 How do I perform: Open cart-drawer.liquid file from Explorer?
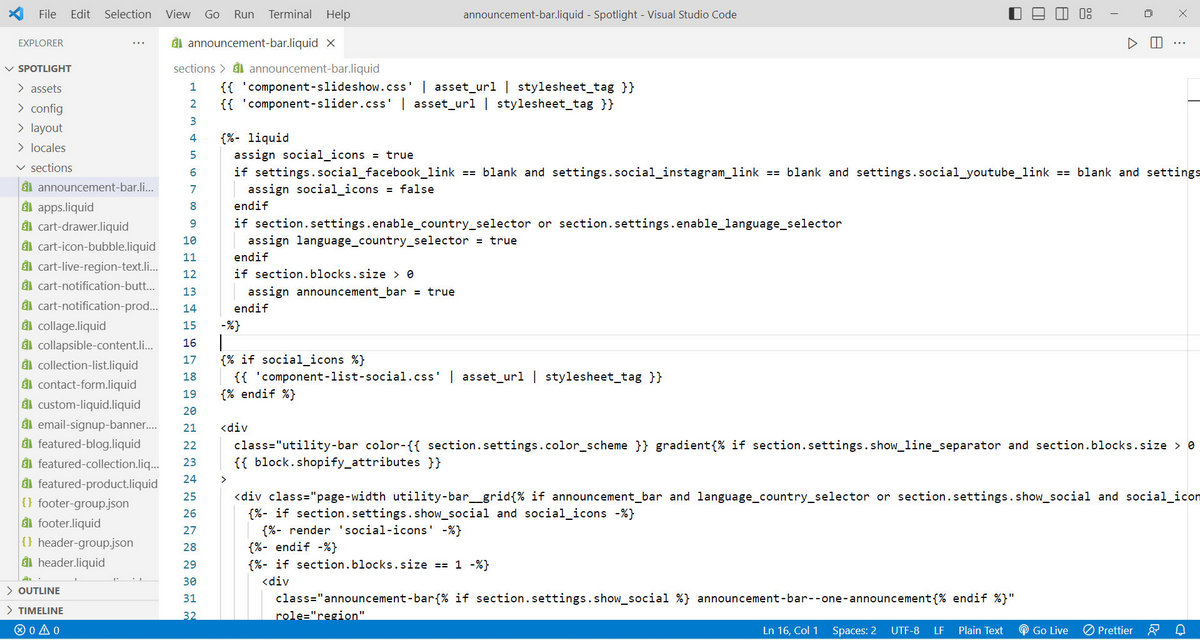[83, 227]
